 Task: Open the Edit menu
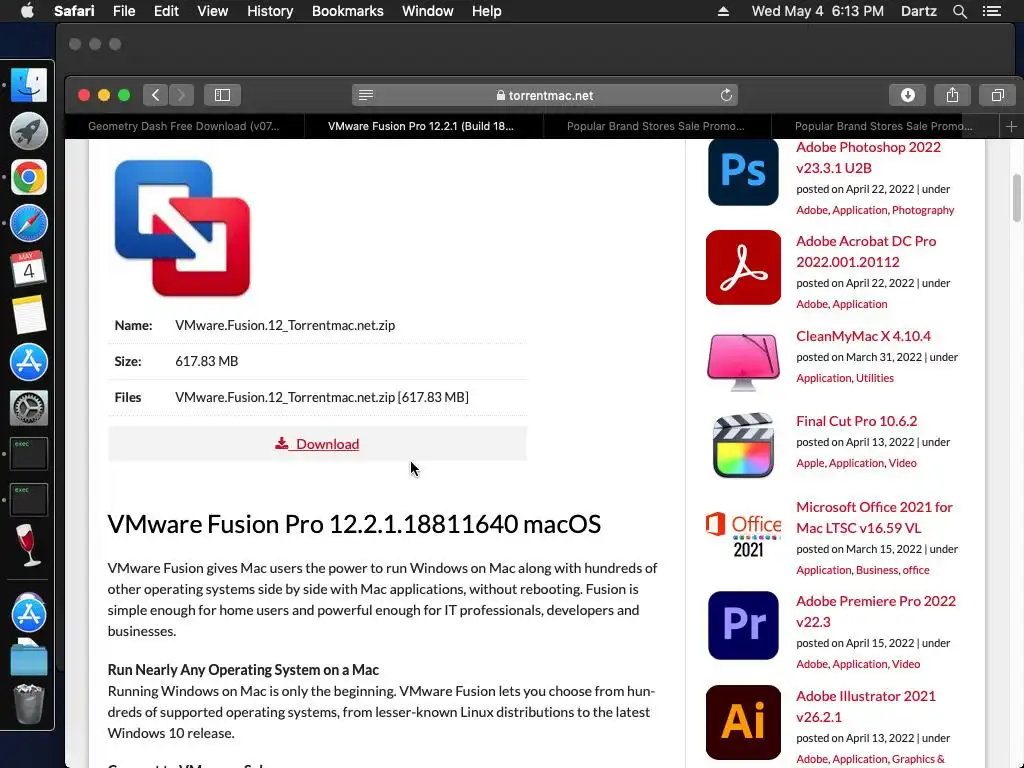click(166, 11)
